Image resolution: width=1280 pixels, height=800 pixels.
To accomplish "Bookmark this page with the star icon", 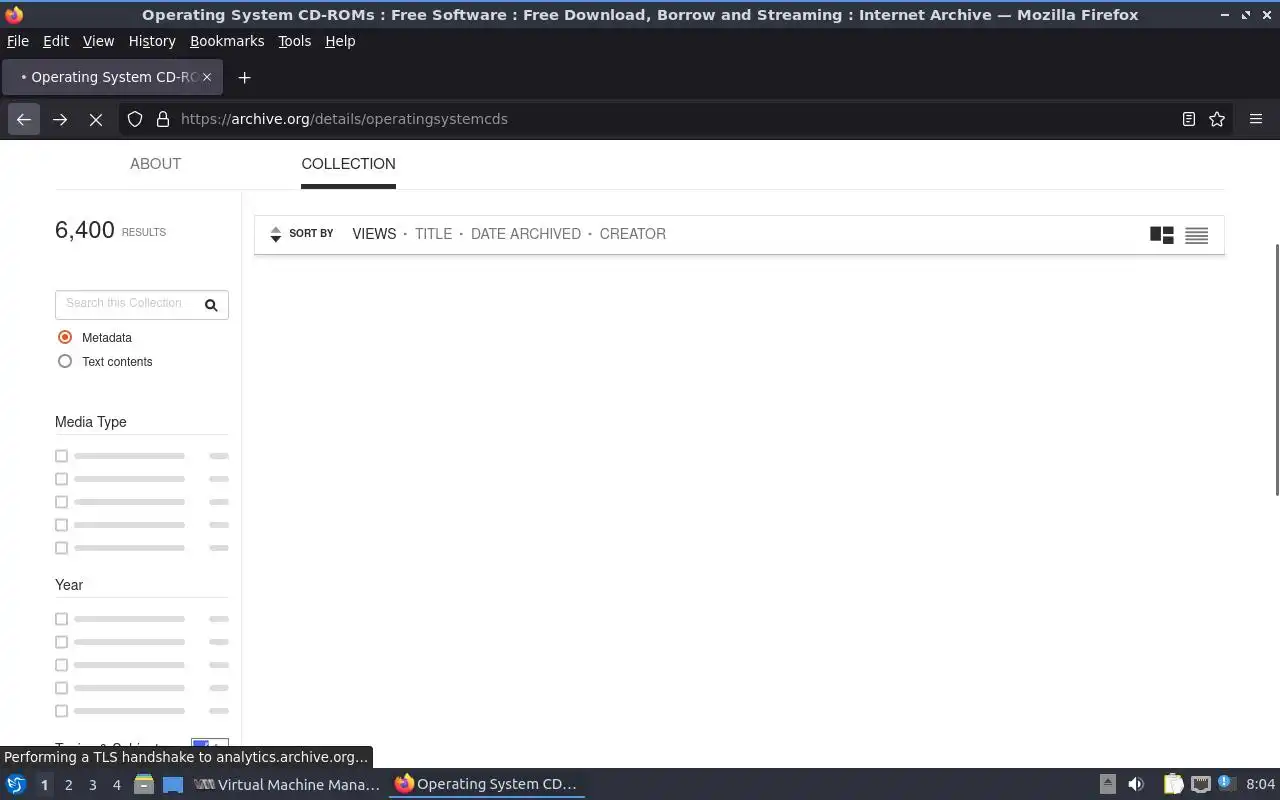I will coord(1217,119).
